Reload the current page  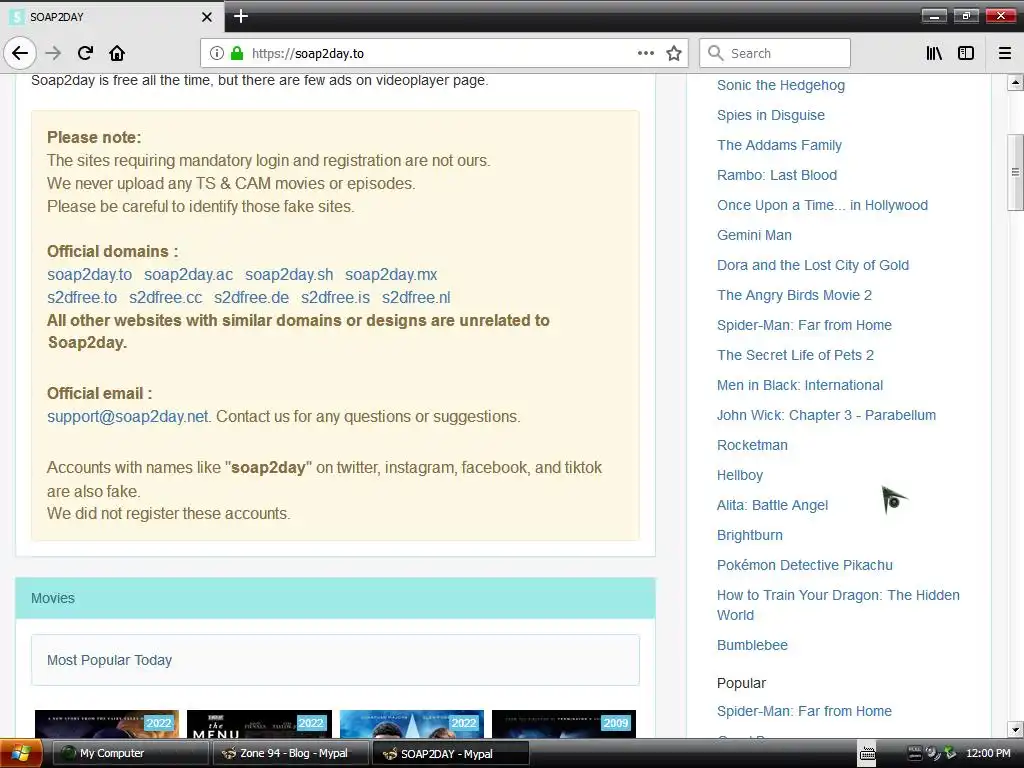(x=85, y=53)
